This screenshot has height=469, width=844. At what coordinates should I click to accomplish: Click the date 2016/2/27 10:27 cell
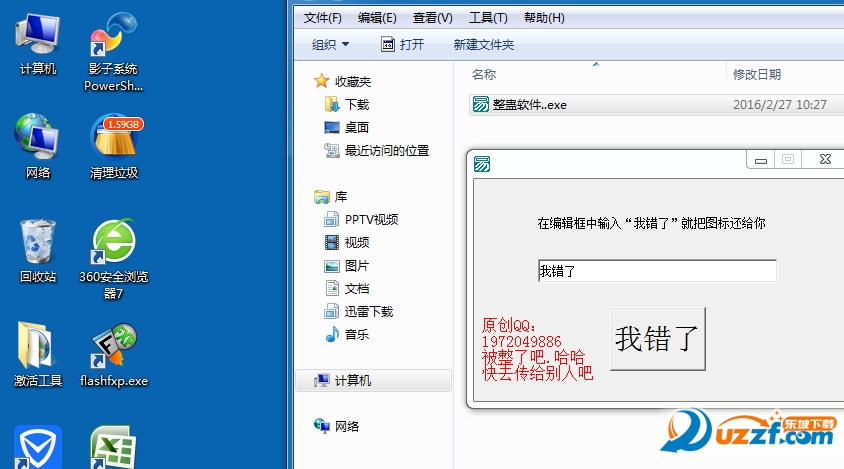point(780,104)
